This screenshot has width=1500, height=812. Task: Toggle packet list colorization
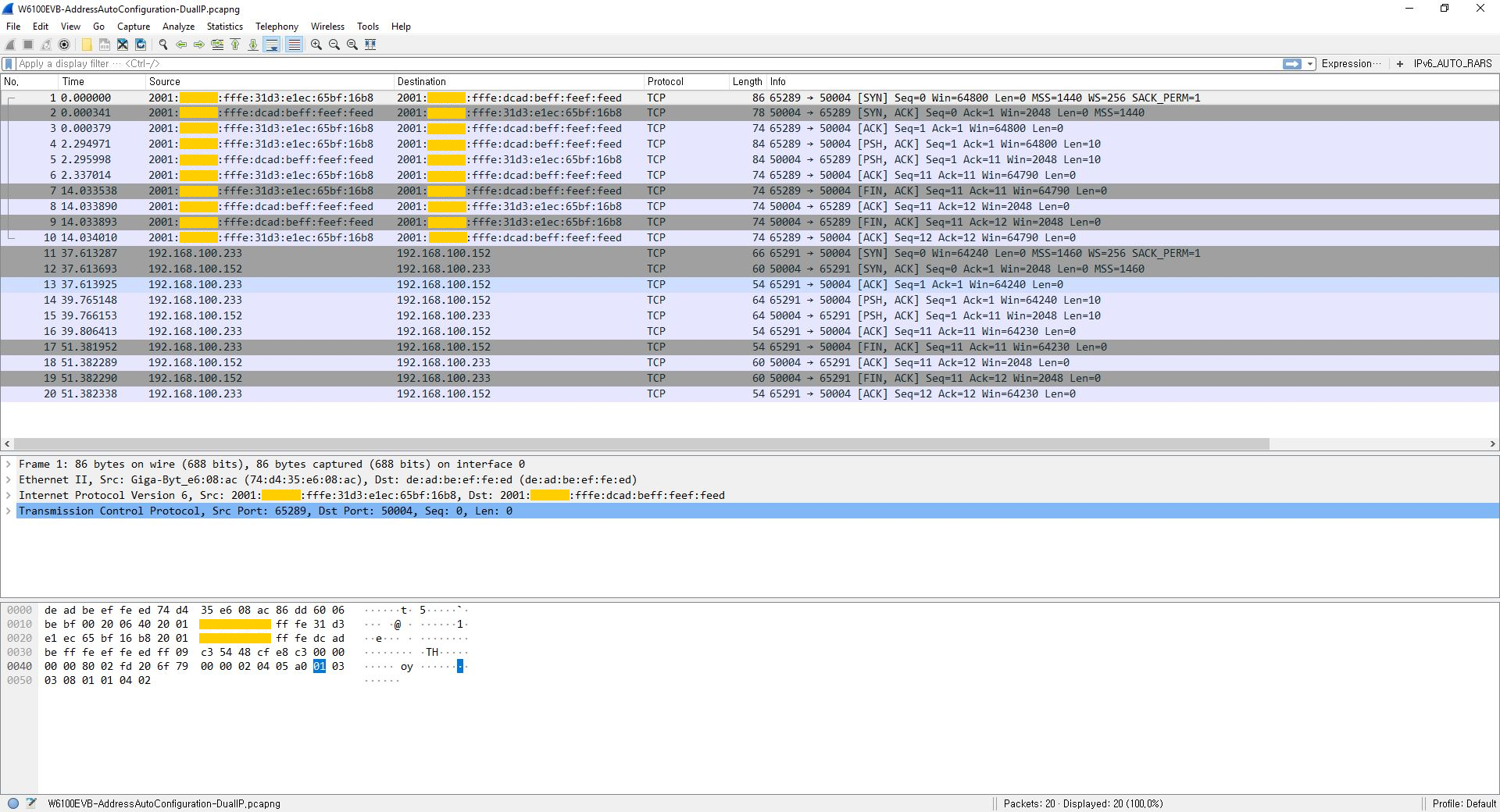[294, 45]
